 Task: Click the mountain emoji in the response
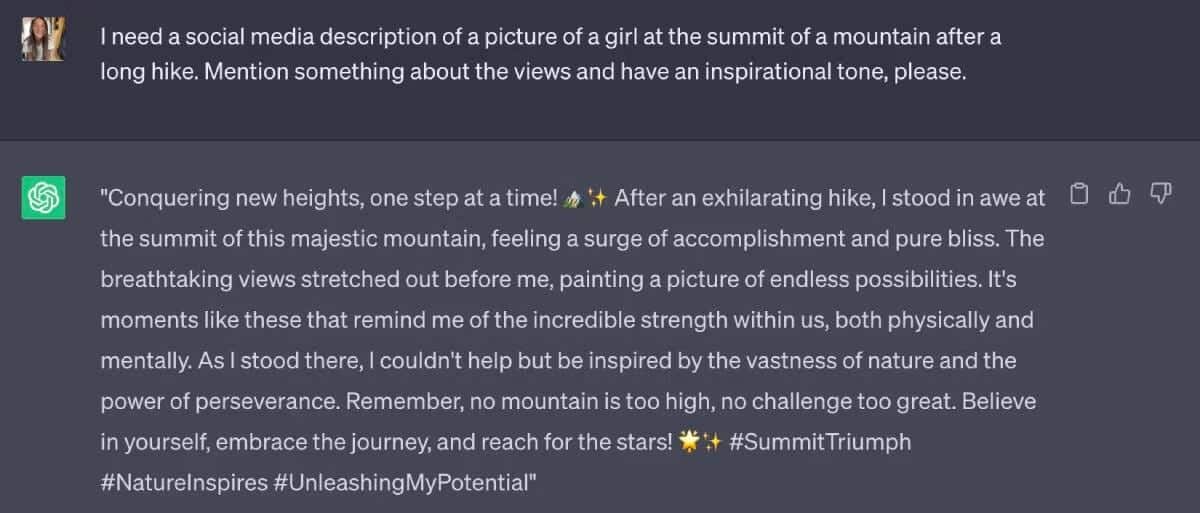573,198
